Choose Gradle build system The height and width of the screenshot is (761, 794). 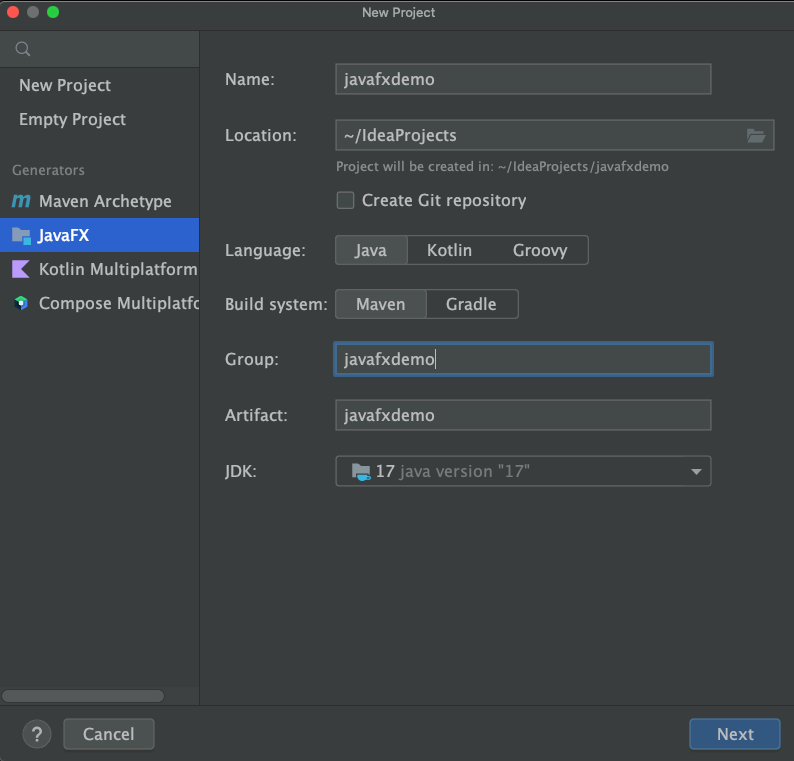pos(471,304)
